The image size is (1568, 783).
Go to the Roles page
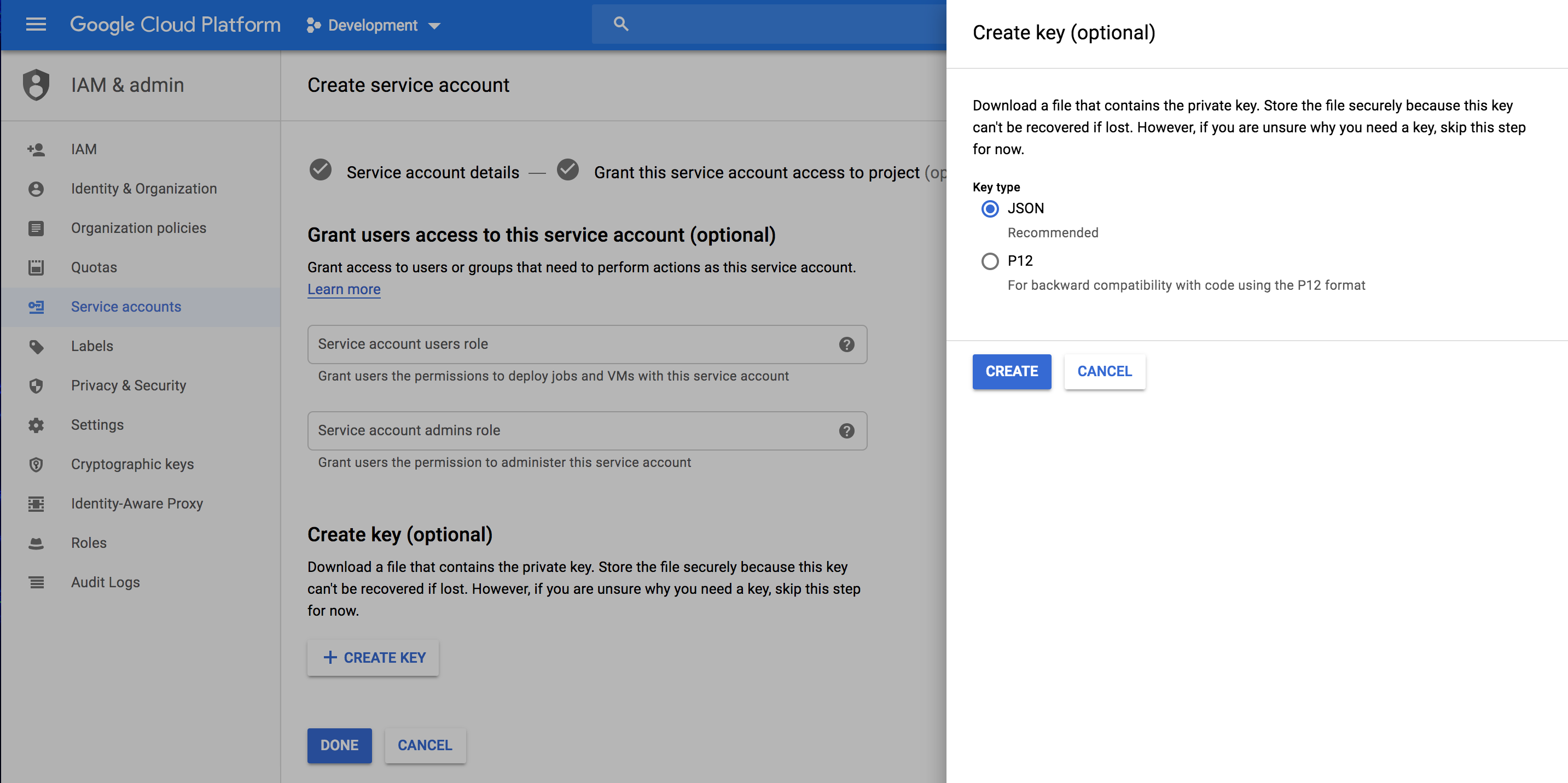click(141, 542)
